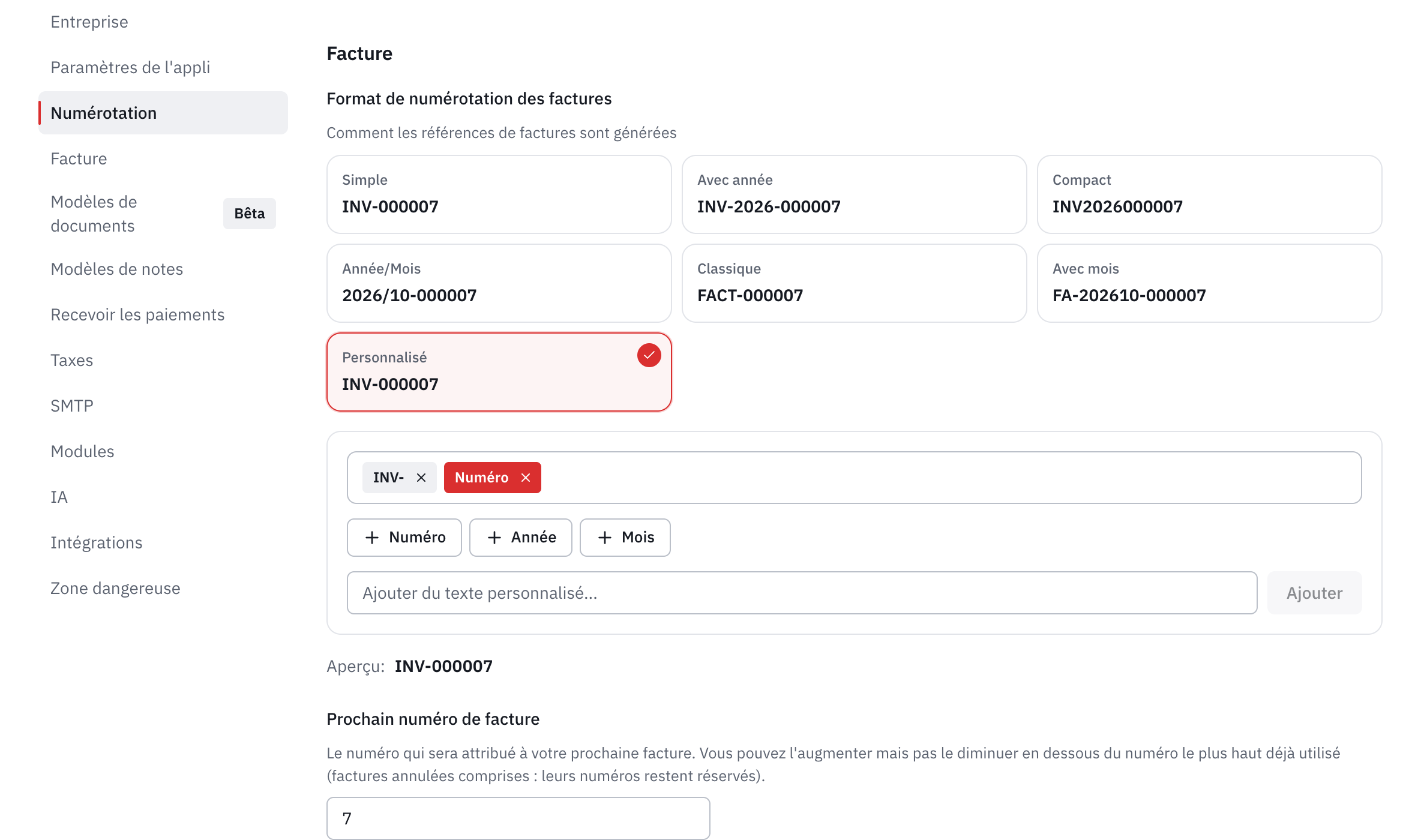Add a Mois token via the plus button
Screen dimensions: 1421x840
(625, 538)
